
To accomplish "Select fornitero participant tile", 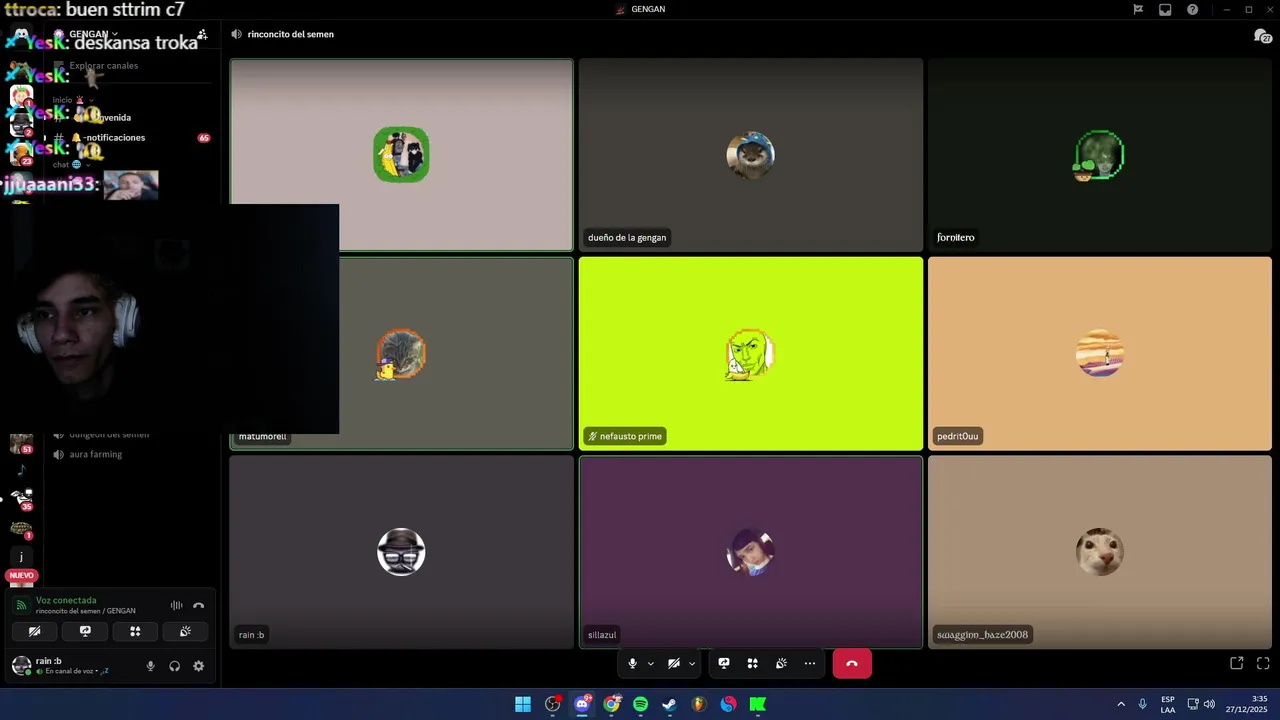I will pyautogui.click(x=1099, y=154).
